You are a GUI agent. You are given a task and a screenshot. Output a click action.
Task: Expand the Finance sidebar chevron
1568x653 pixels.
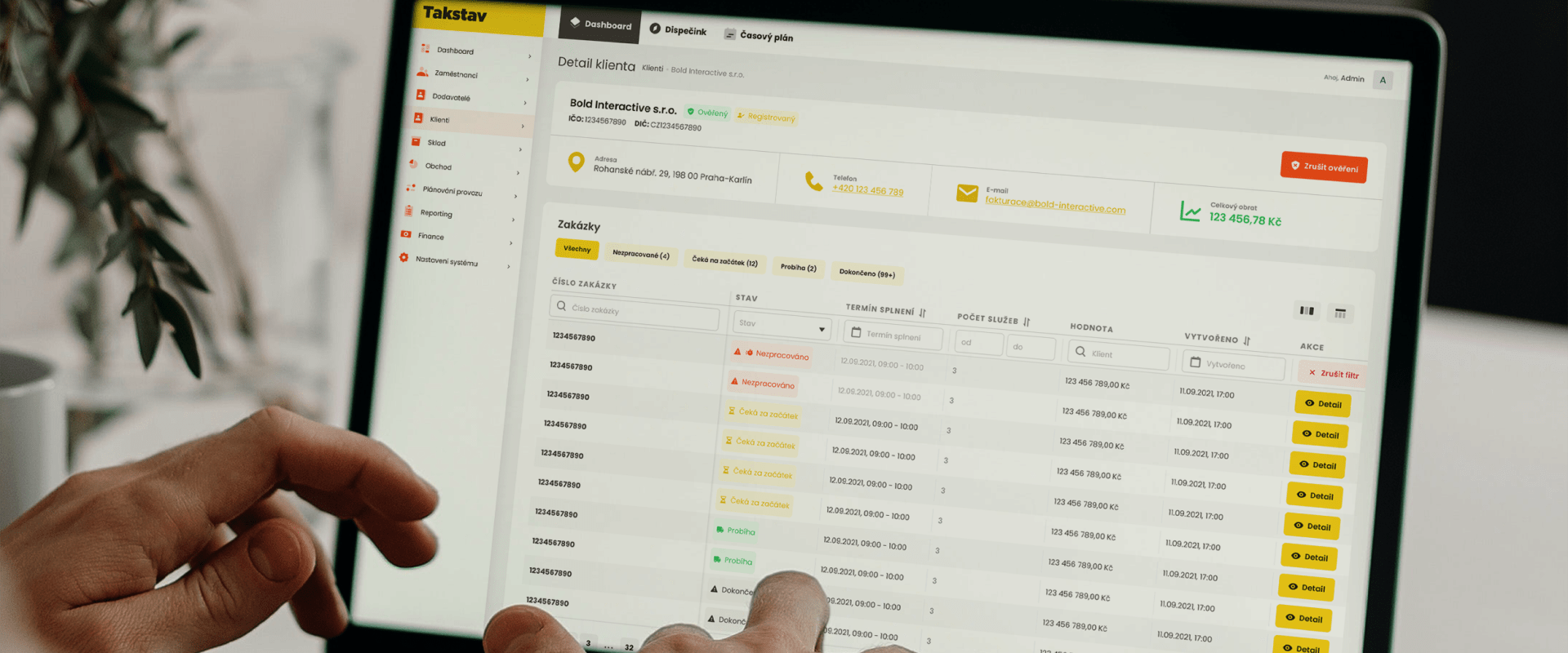tap(510, 243)
